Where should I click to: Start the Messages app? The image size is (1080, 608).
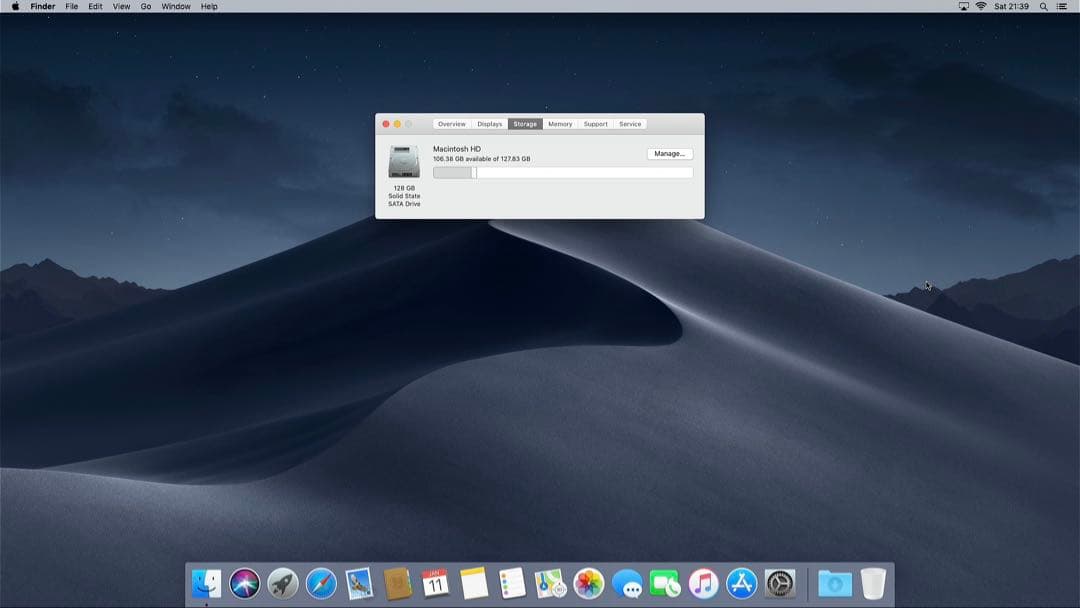(628, 583)
